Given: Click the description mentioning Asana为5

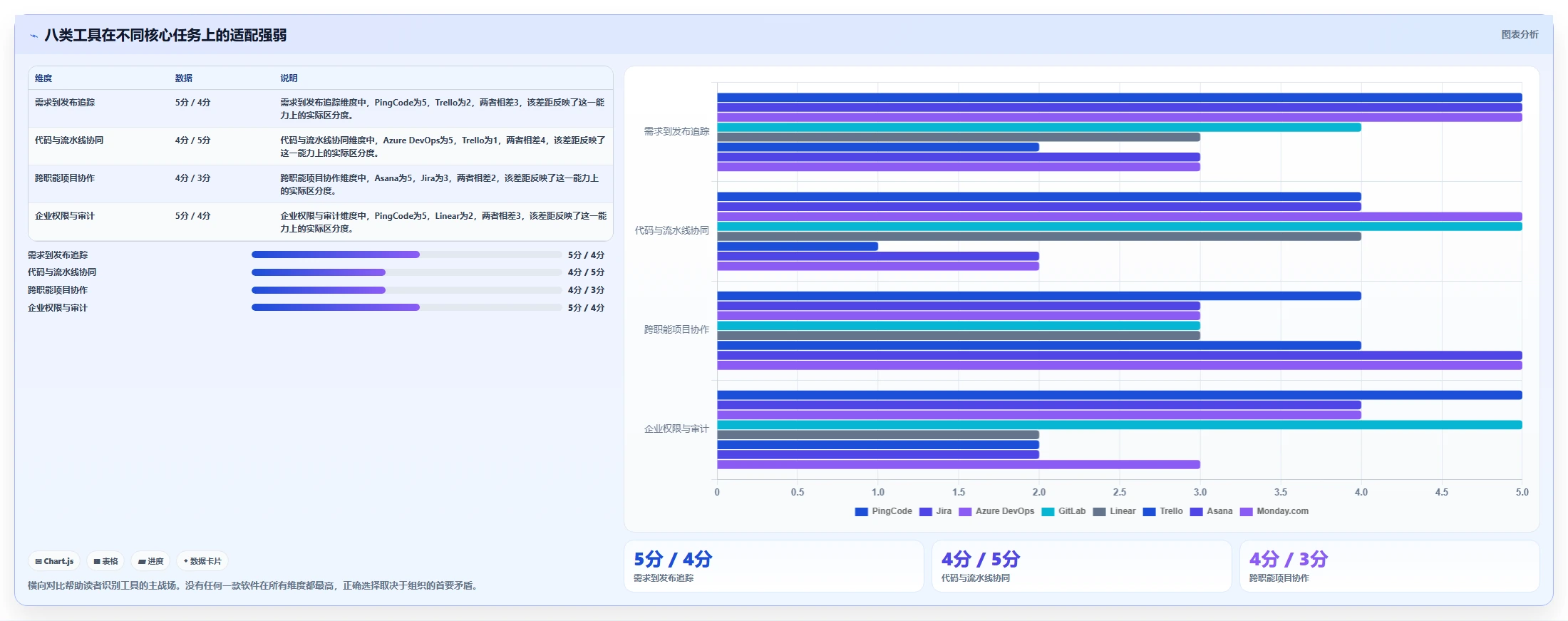Looking at the screenshot, I should tap(440, 185).
